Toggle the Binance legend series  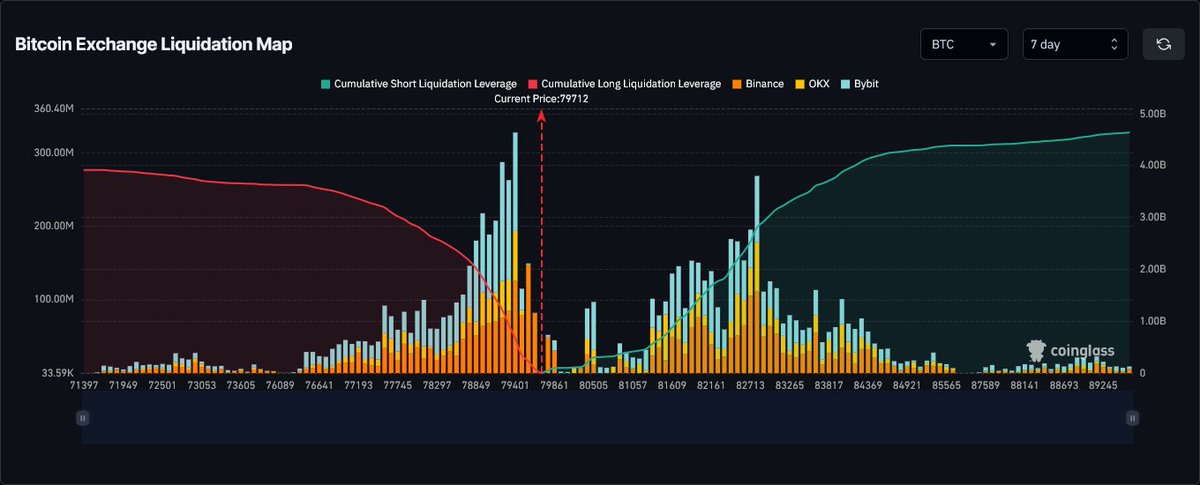[x=757, y=84]
